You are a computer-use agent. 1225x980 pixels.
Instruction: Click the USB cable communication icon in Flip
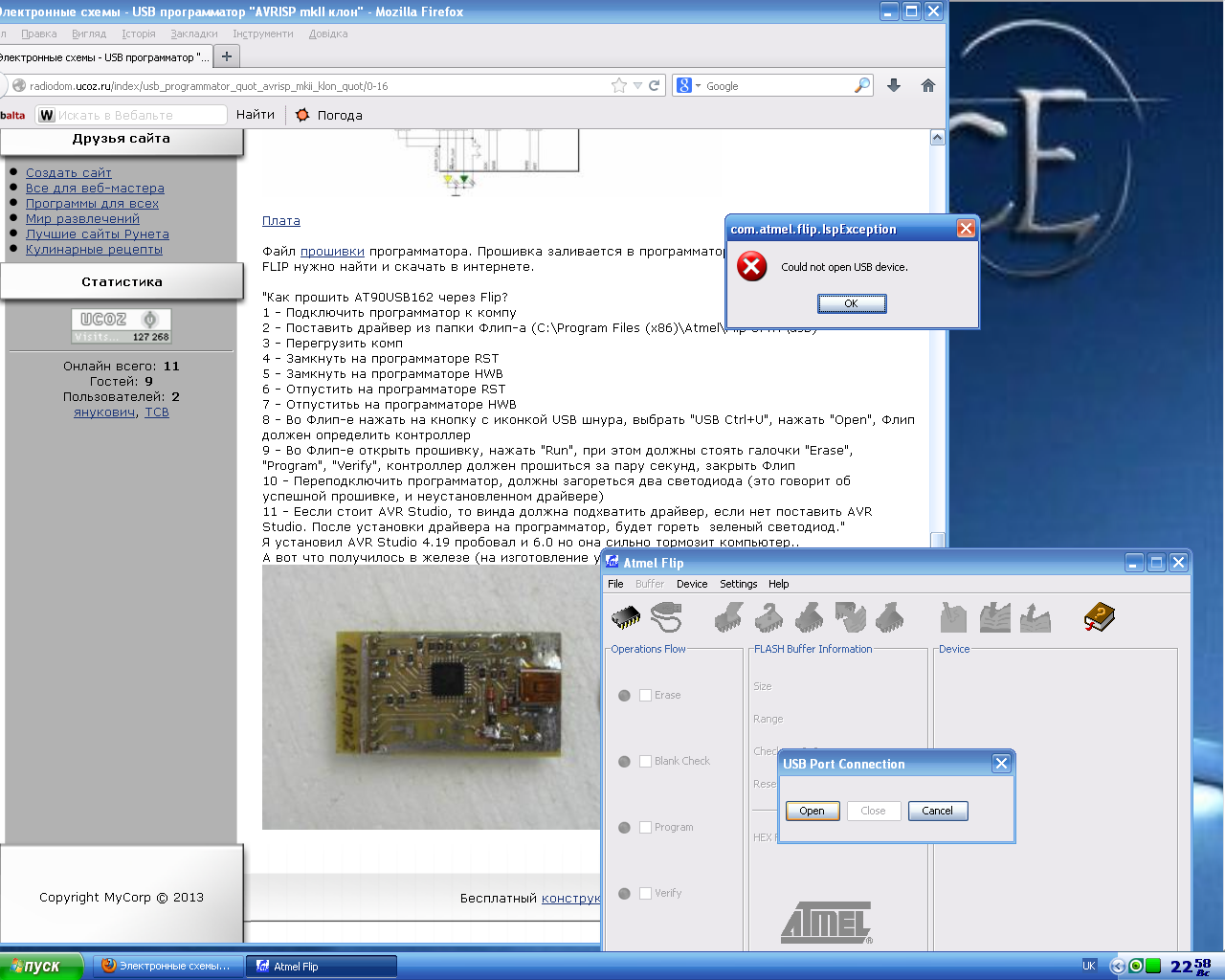666,617
